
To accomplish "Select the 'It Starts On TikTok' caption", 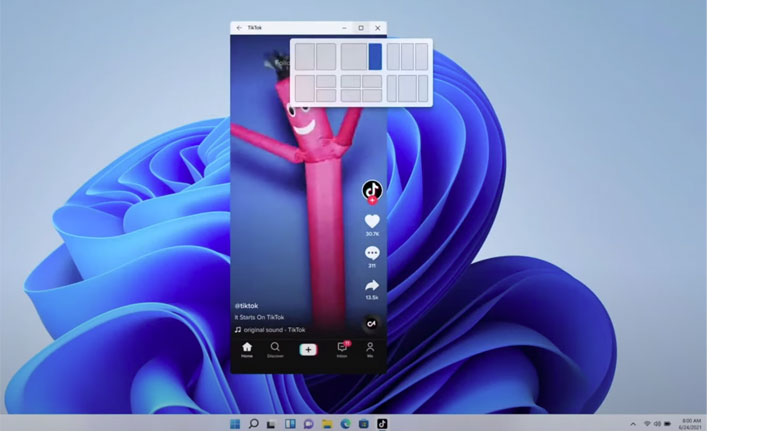I will (259, 317).
